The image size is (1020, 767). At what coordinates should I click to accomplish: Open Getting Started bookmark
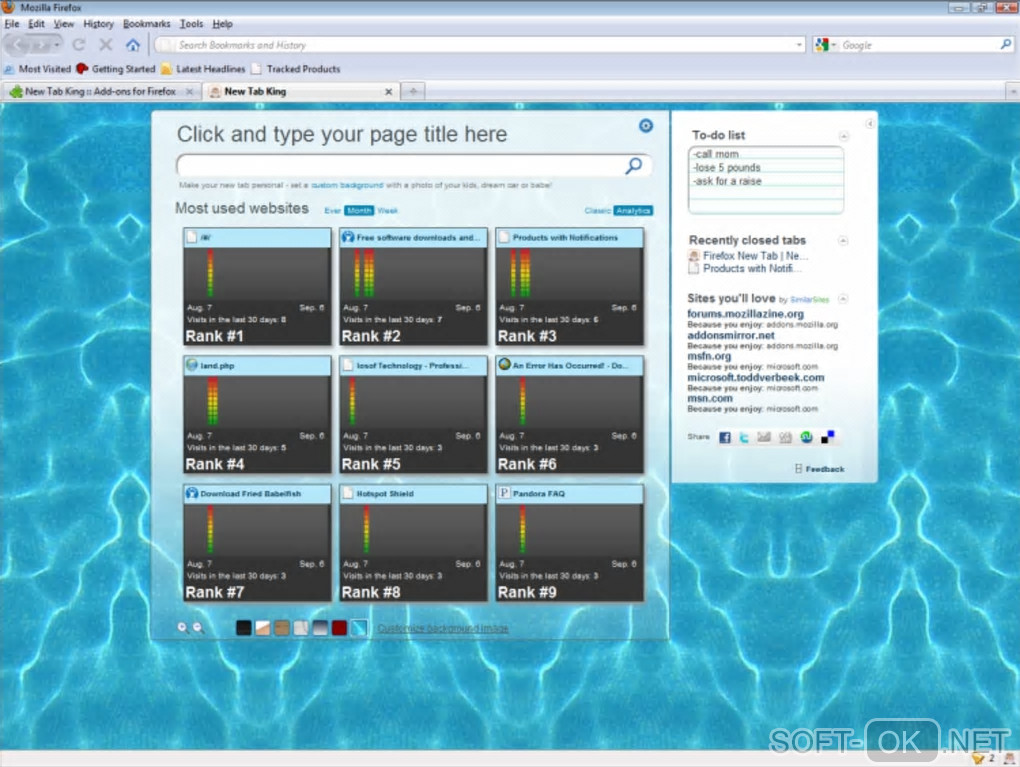tap(116, 69)
